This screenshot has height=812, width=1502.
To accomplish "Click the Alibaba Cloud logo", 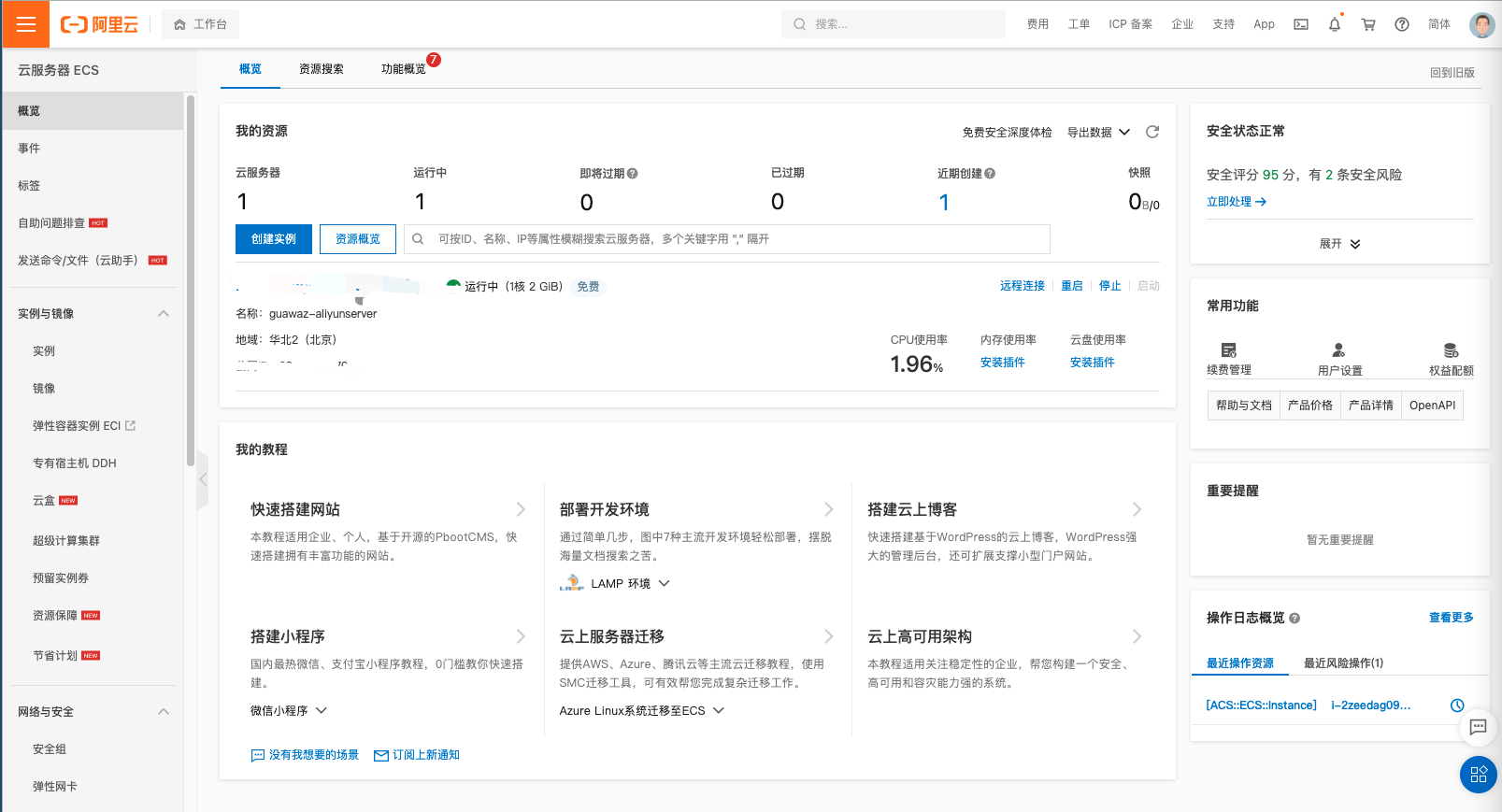I will (x=99, y=24).
